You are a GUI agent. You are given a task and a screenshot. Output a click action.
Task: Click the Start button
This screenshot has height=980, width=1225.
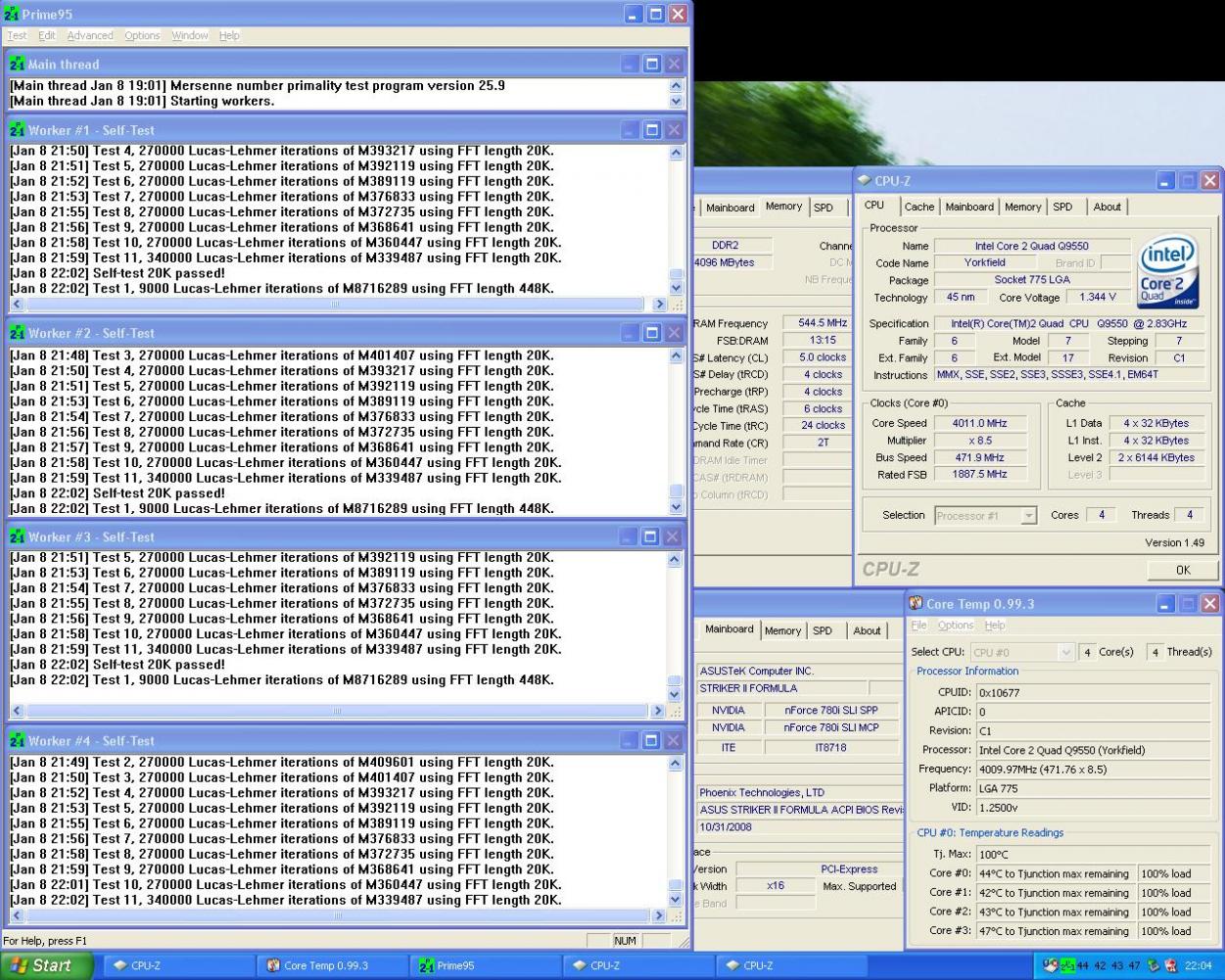46,965
